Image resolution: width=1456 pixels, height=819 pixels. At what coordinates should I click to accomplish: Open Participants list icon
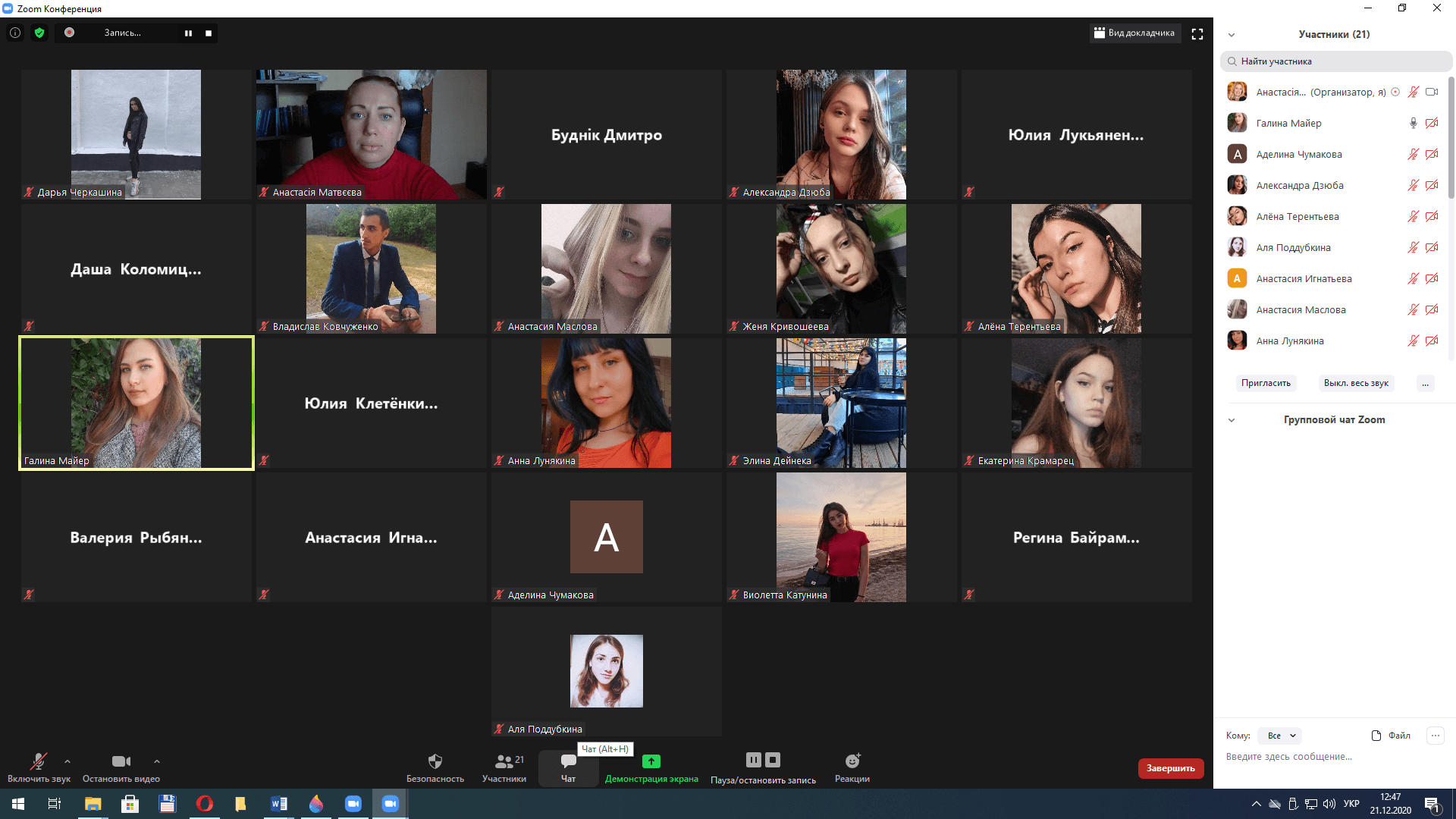[x=504, y=761]
